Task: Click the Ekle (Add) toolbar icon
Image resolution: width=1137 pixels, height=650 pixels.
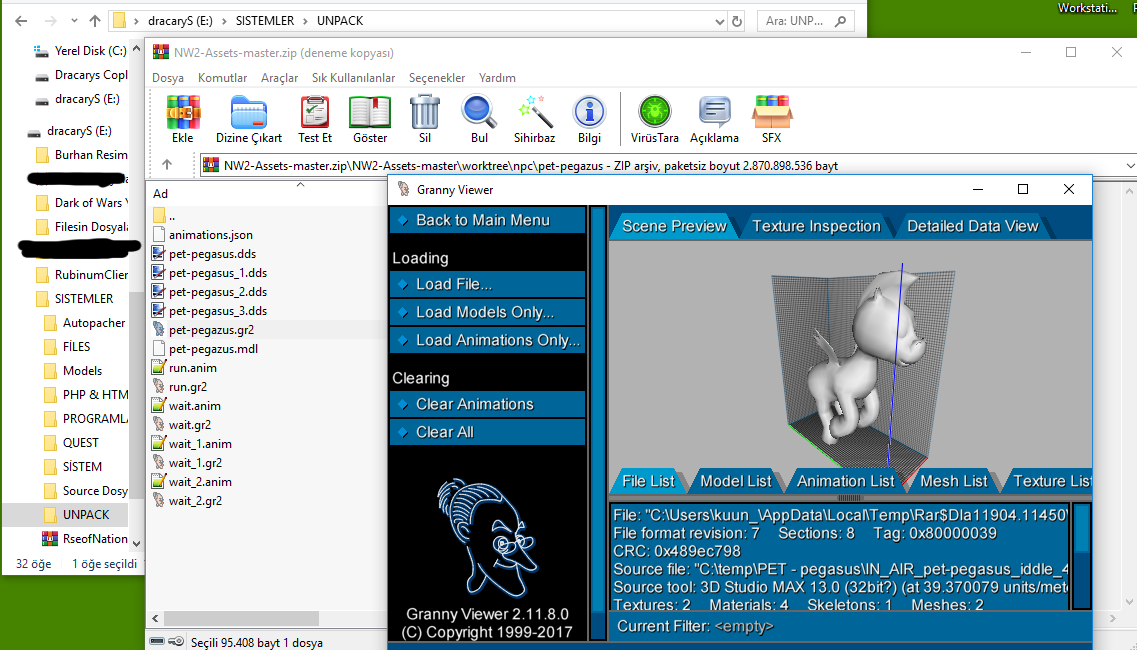Action: tap(183, 112)
